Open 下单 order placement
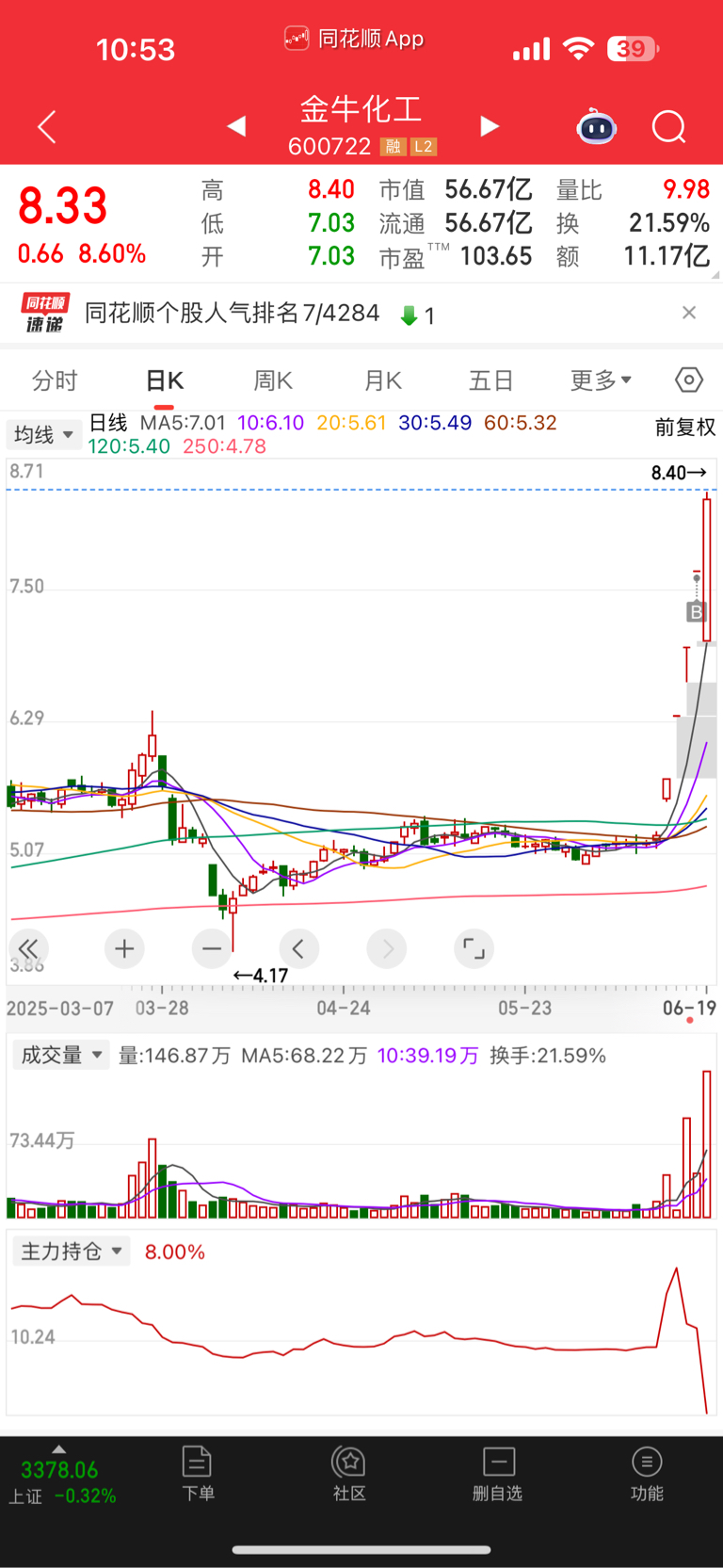 (198, 1474)
